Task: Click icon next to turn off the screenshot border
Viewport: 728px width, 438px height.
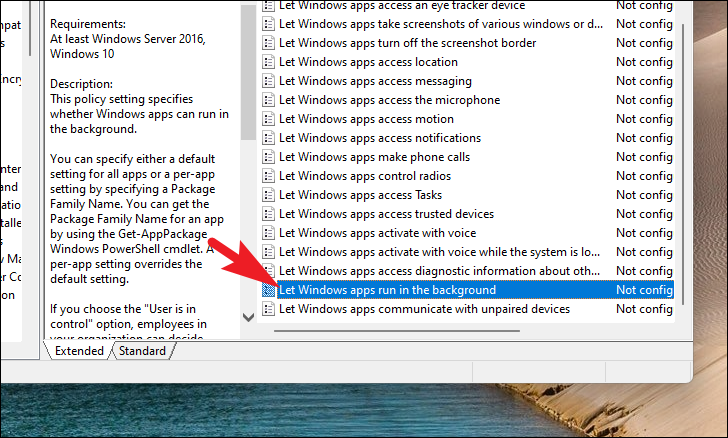Action: tap(268, 43)
